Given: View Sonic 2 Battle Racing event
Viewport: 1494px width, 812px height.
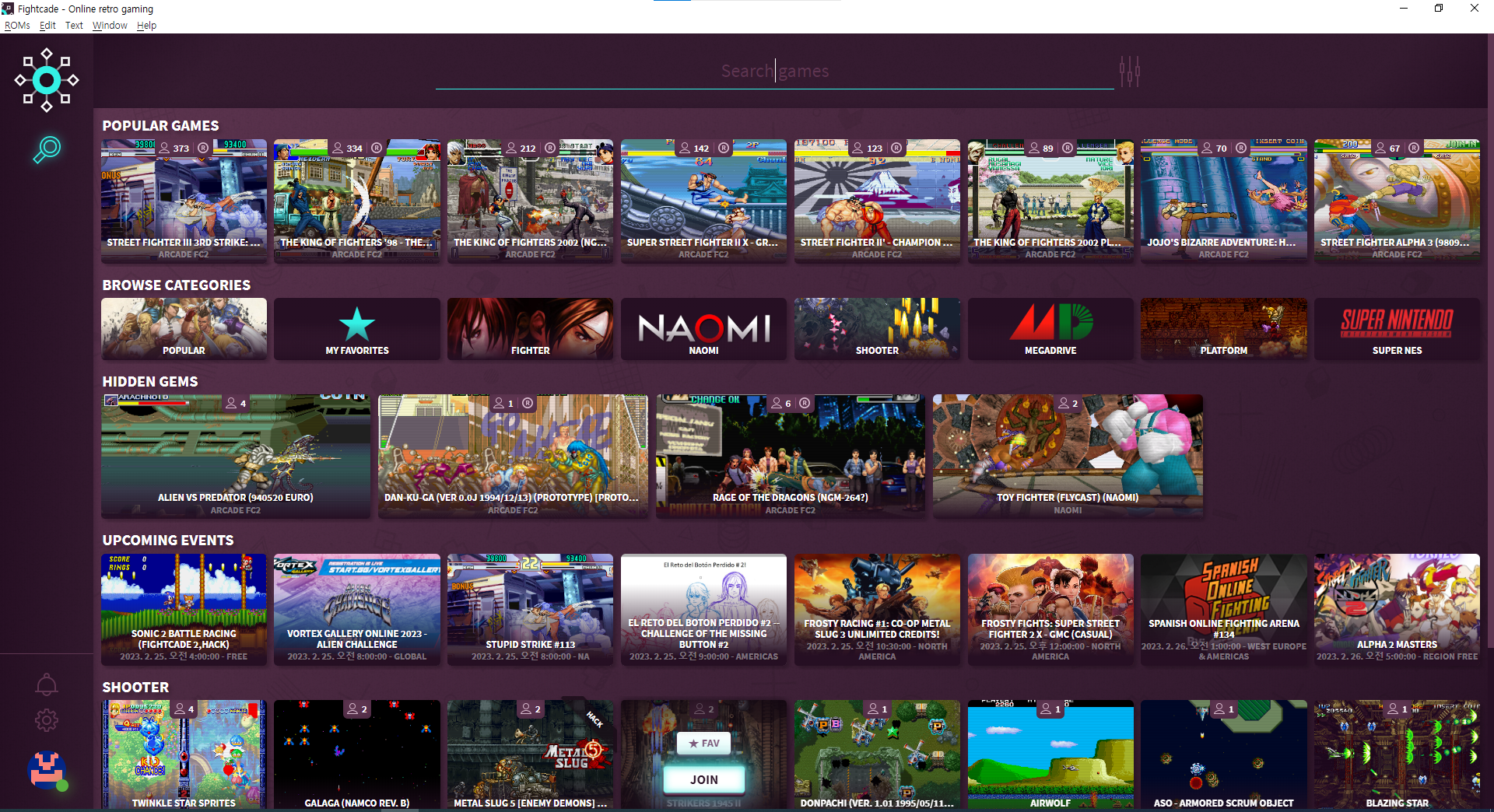Looking at the screenshot, I should pos(184,609).
